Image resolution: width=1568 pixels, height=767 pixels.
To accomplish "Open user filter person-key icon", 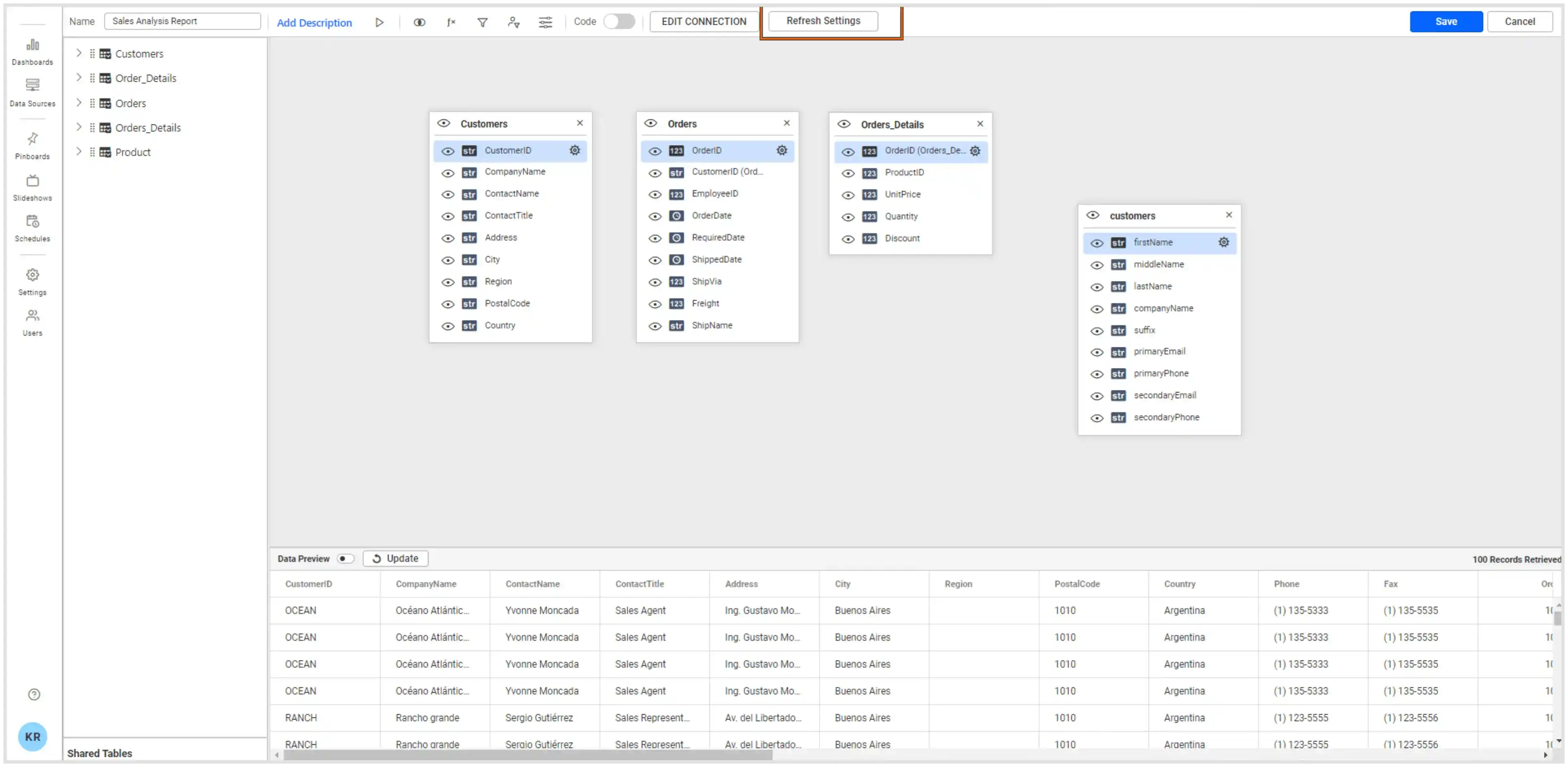I will [x=514, y=22].
